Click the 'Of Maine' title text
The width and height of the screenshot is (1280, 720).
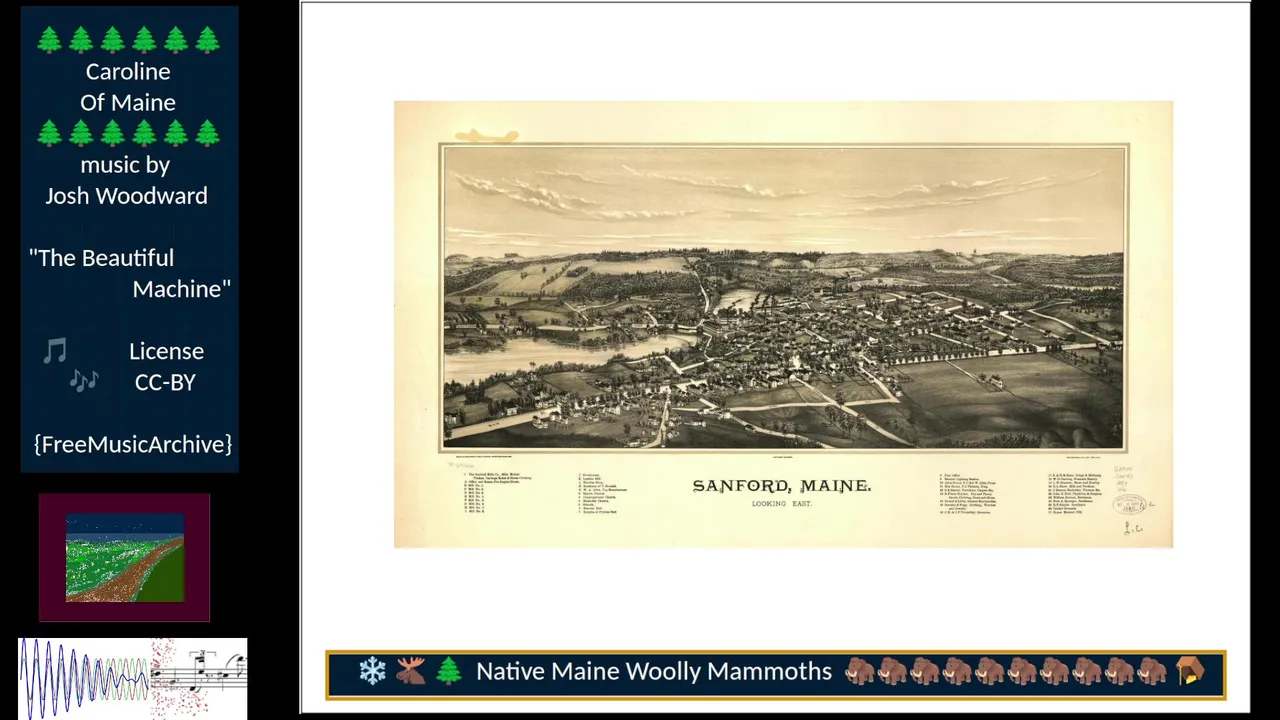tap(128, 103)
